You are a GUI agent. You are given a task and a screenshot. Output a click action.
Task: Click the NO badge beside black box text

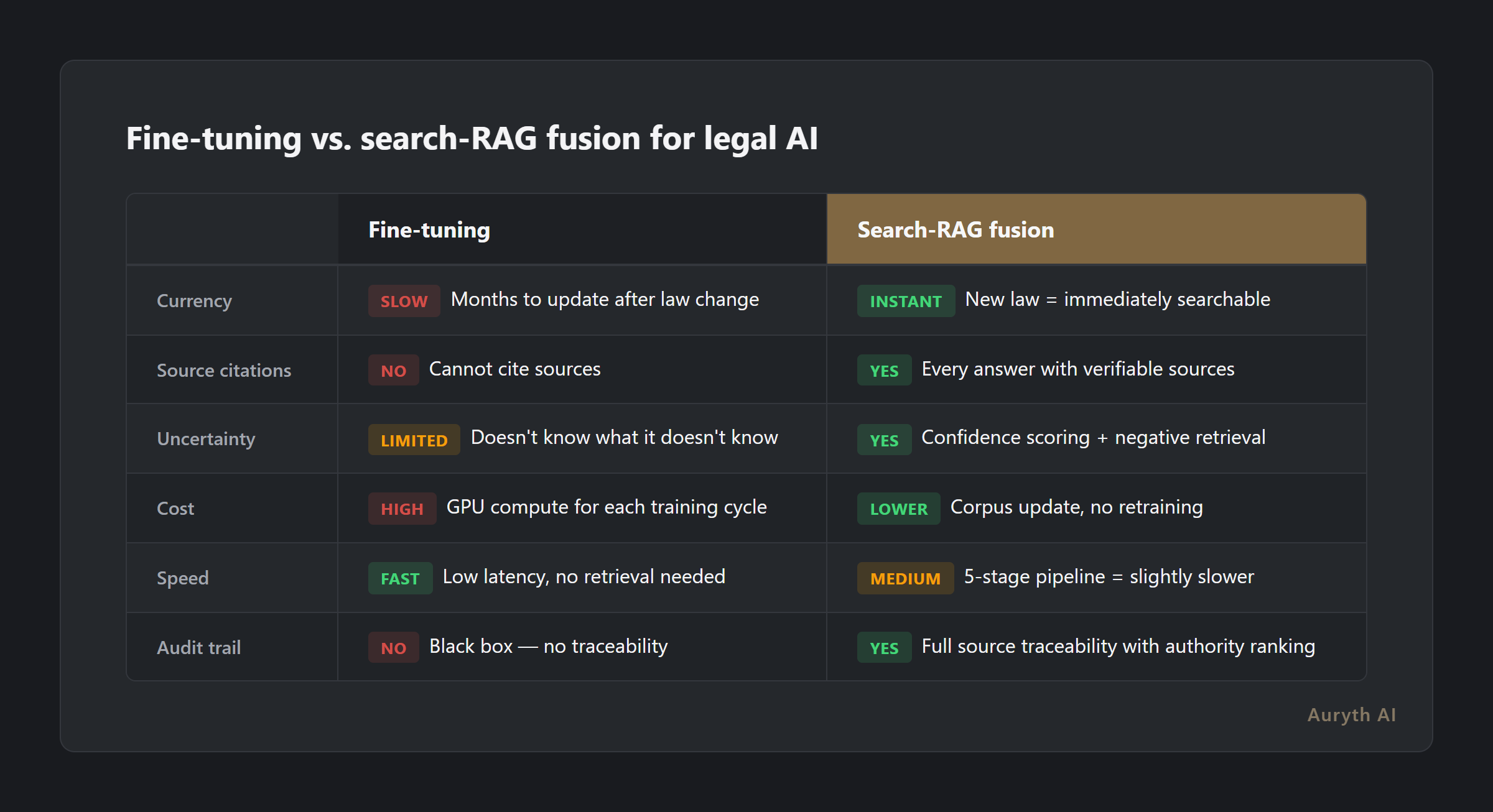pos(393,647)
